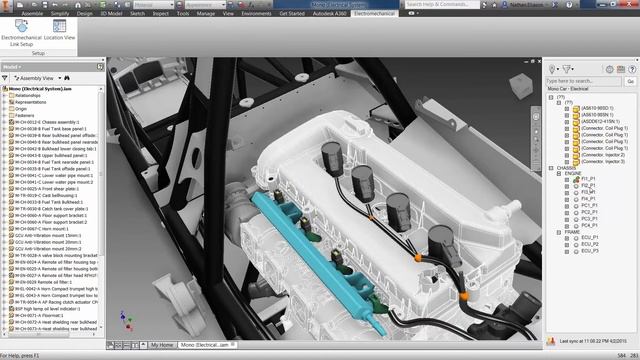
Task: Click the Search Help & Commands field
Action: (442, 4)
